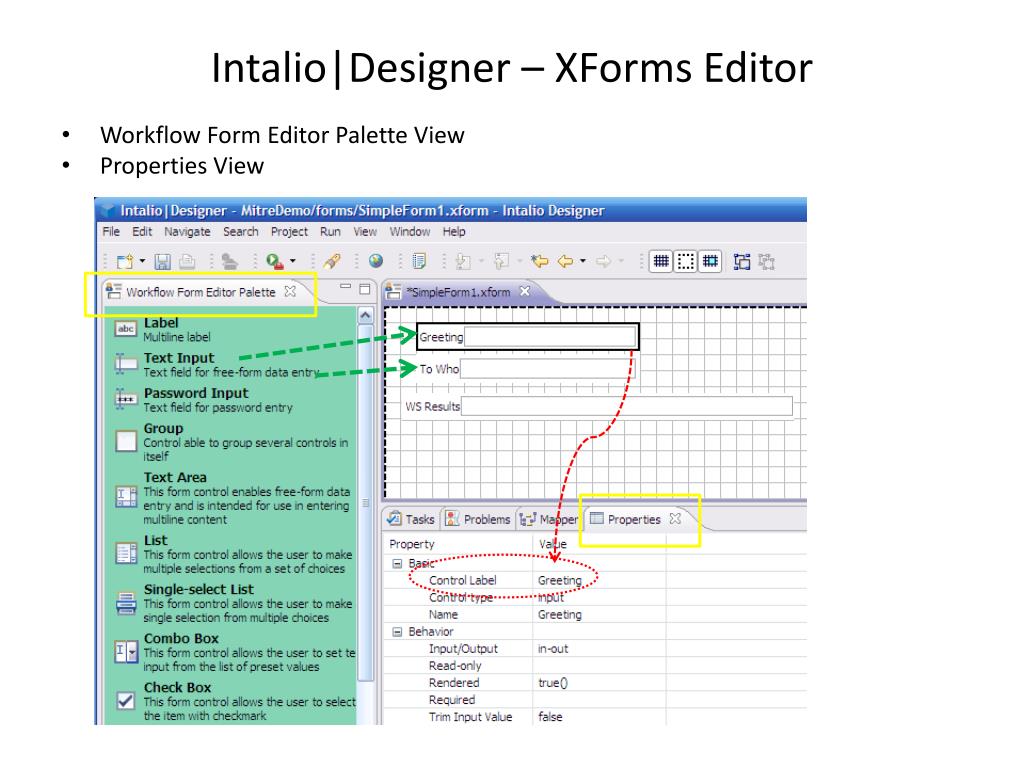The height and width of the screenshot is (768, 1024).
Task: Click the group elements toolbar icon
Action: click(742, 262)
